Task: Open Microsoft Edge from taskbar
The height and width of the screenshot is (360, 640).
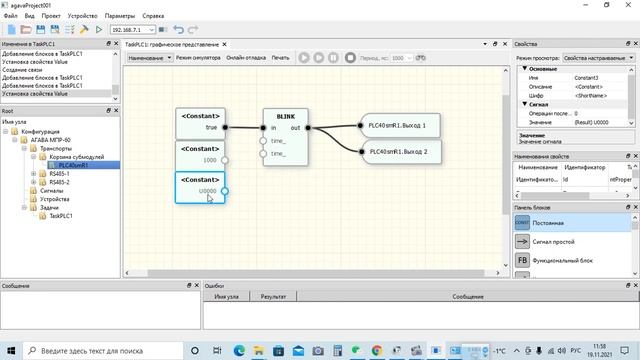Action: click(239, 351)
